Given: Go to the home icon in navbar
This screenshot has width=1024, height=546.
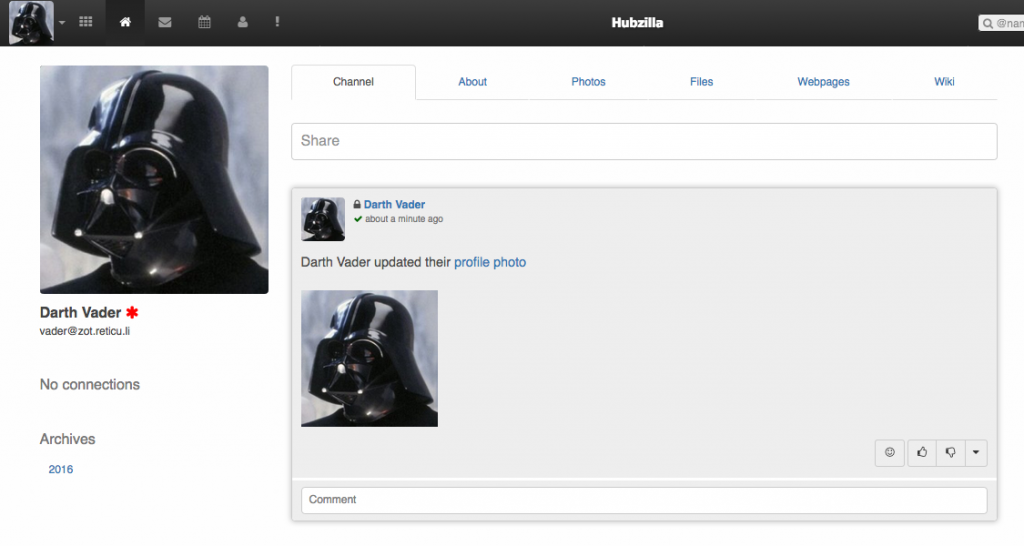Looking at the screenshot, I should pyautogui.click(x=125, y=22).
